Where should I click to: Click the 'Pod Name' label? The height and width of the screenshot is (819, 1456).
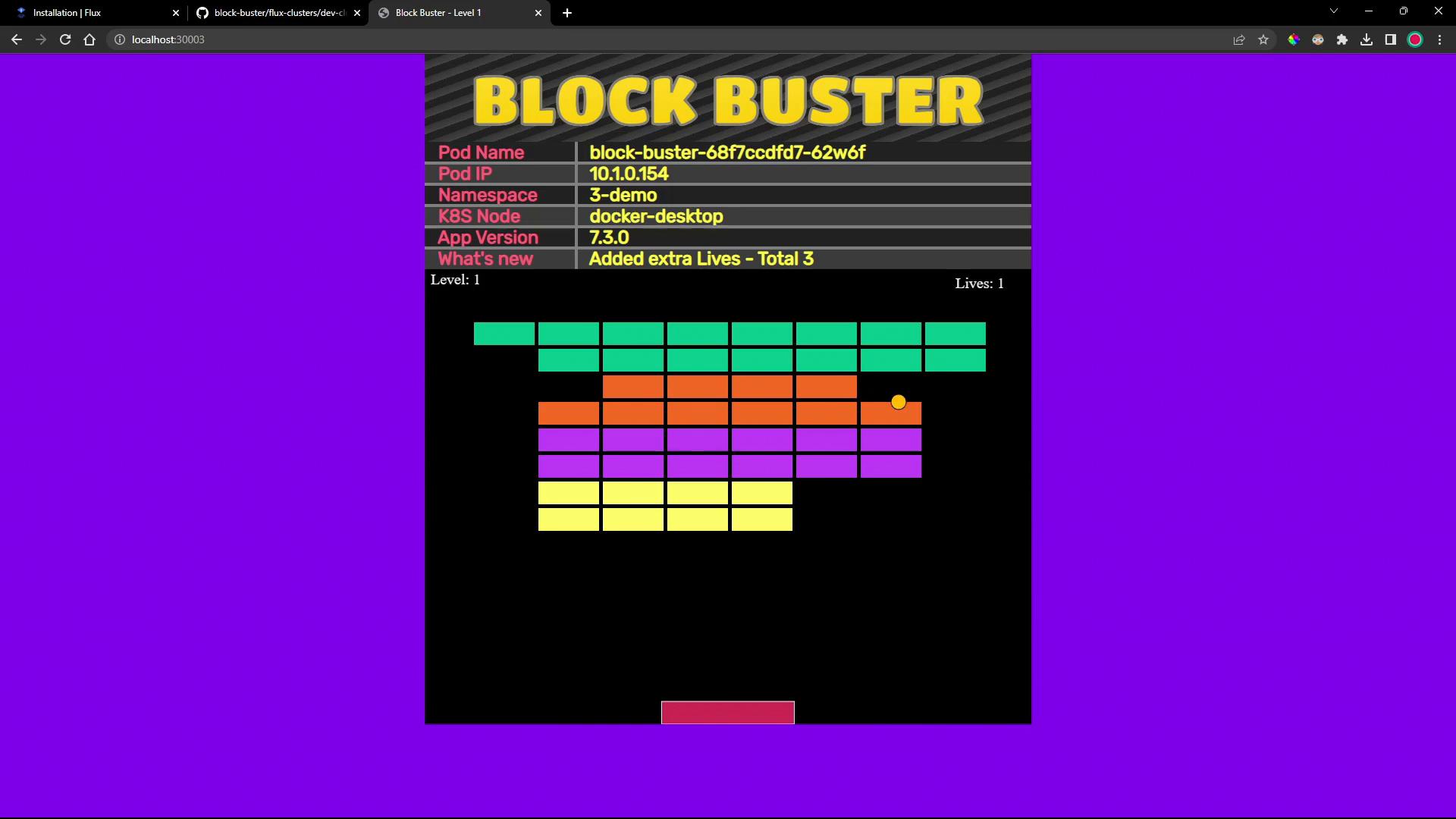[x=481, y=152]
